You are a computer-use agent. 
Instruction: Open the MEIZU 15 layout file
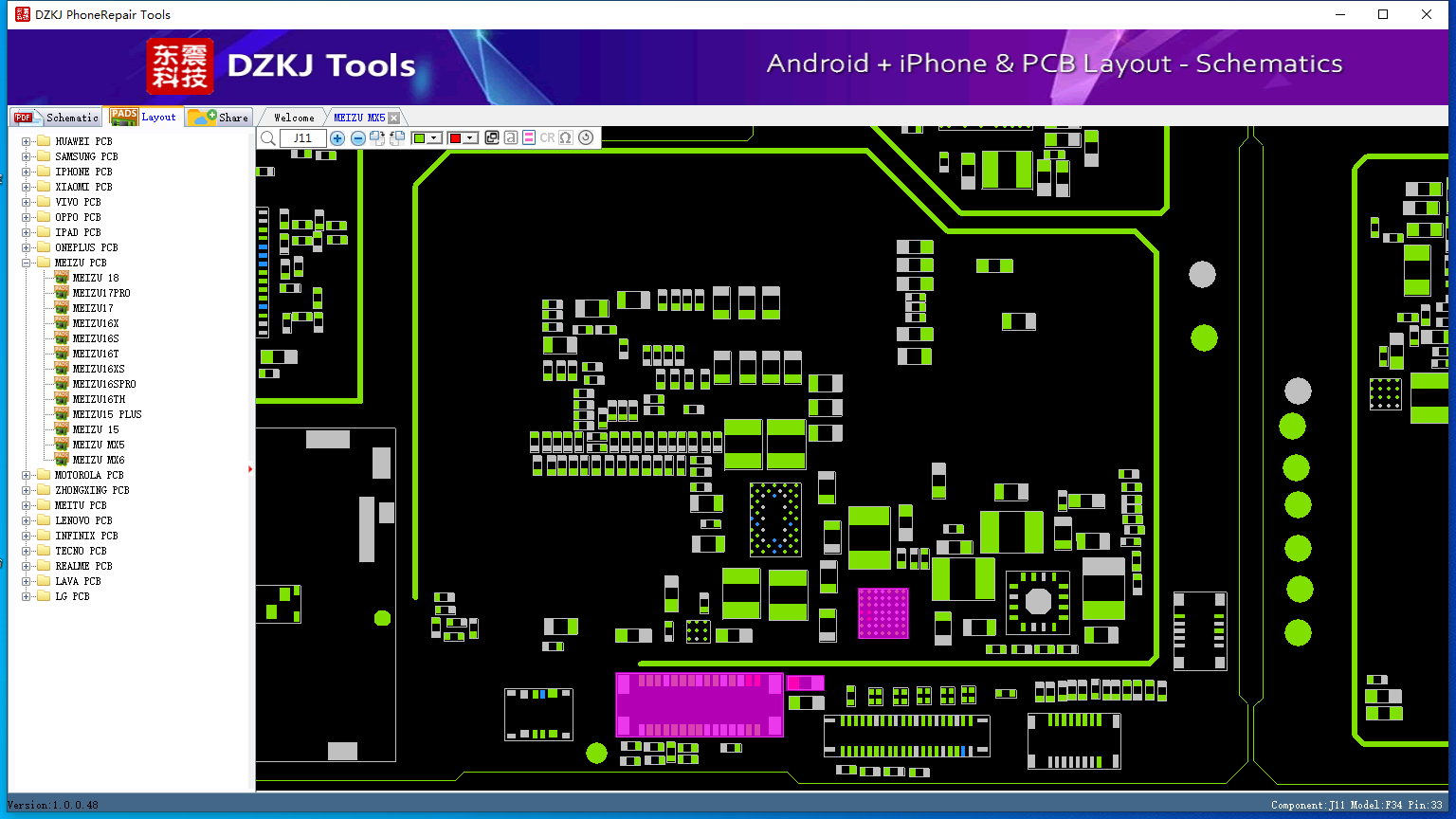pyautogui.click(x=96, y=429)
